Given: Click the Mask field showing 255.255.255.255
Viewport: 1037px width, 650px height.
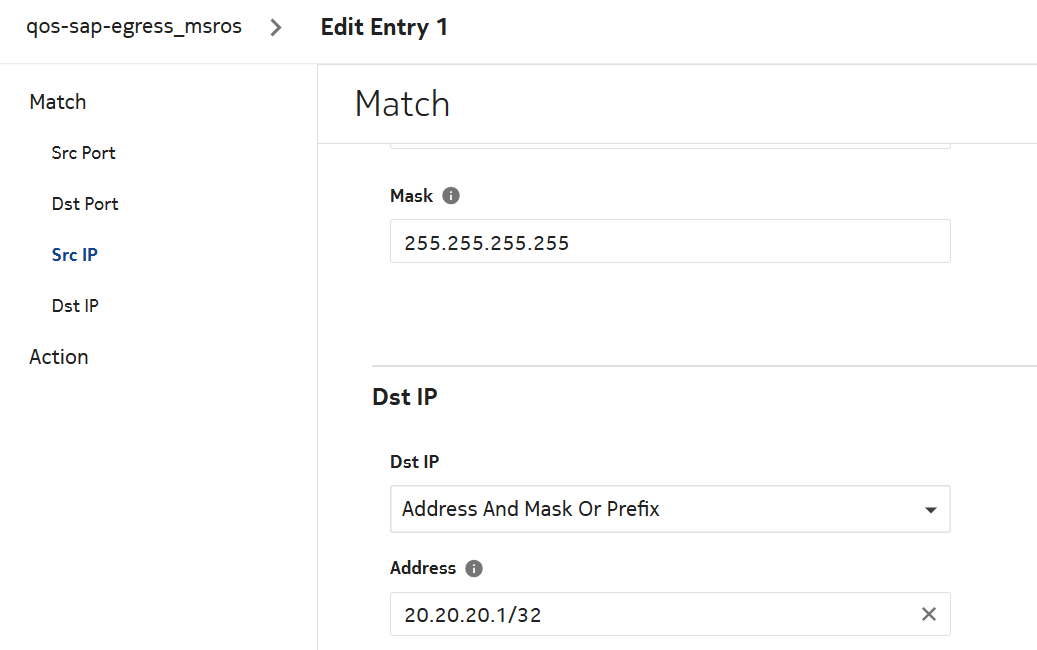Looking at the screenshot, I should click(x=669, y=242).
